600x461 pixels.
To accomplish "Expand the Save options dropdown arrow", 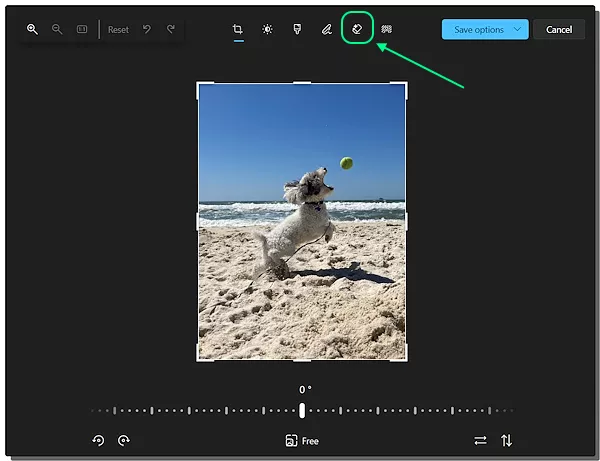I will (x=517, y=29).
